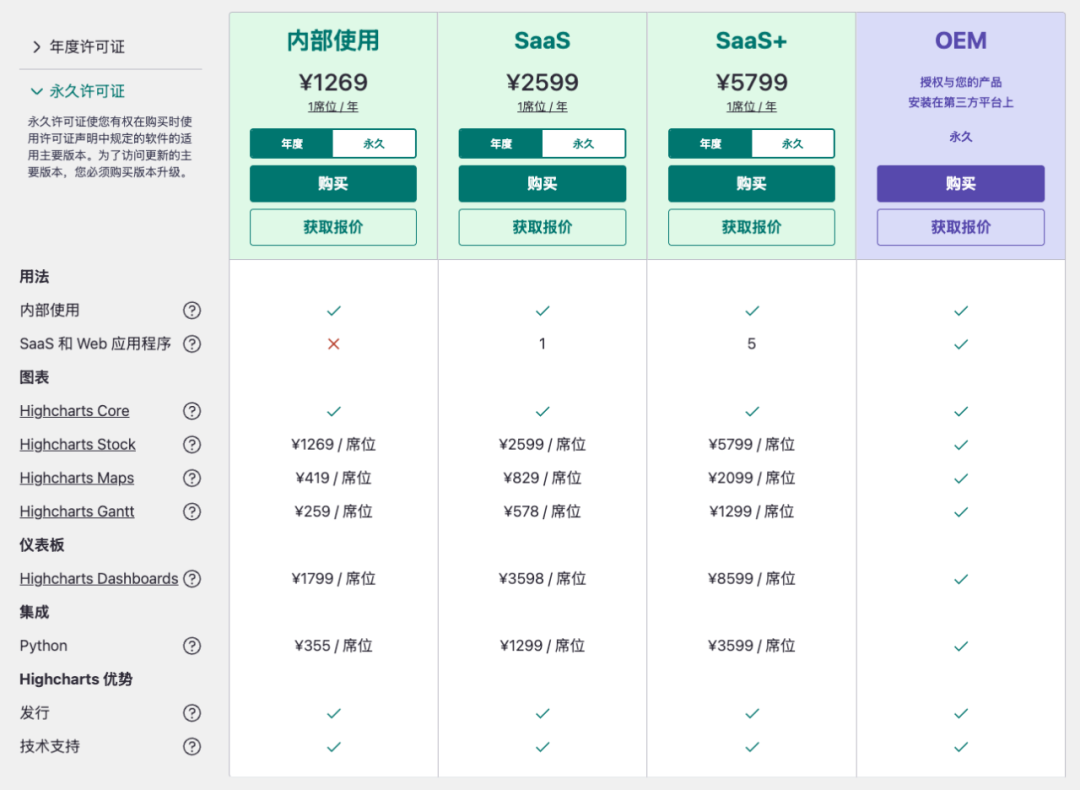Click help icon for SaaS 和 Web 应用程序
The image size is (1080, 790).
pyautogui.click(x=192, y=344)
